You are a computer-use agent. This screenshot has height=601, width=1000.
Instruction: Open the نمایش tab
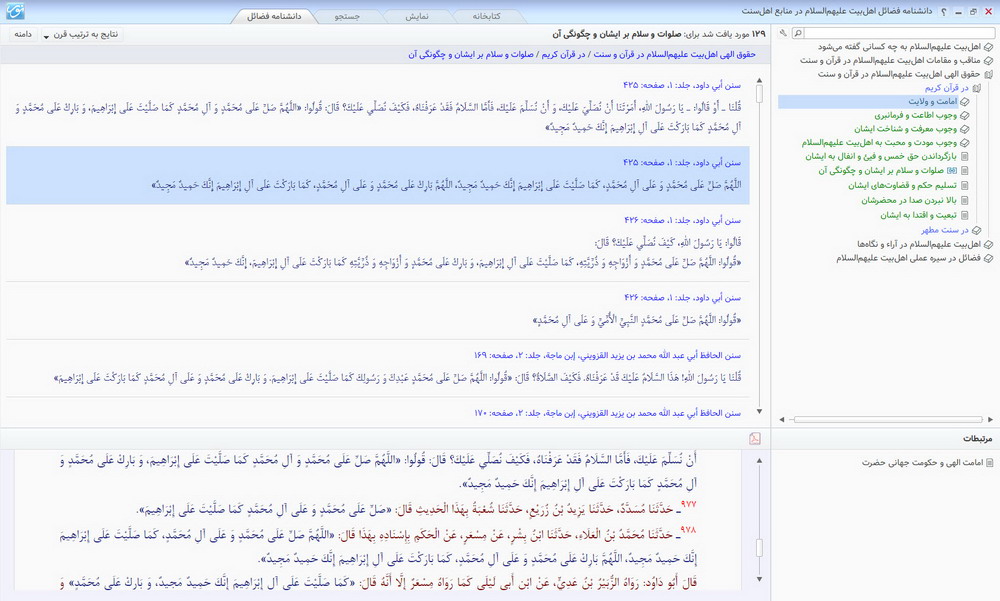(x=417, y=17)
